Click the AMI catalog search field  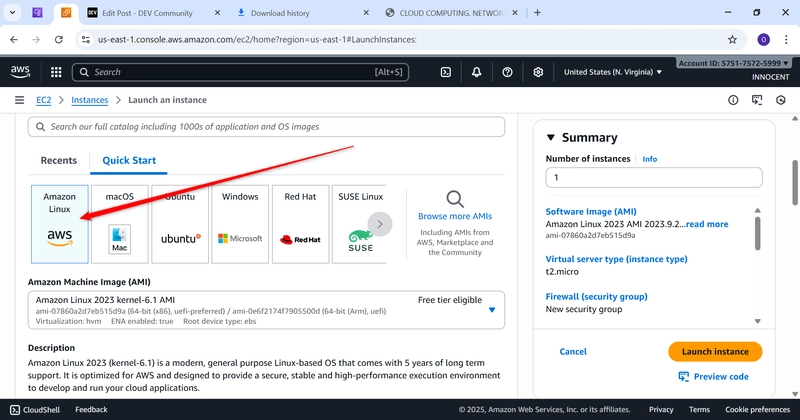point(266,127)
